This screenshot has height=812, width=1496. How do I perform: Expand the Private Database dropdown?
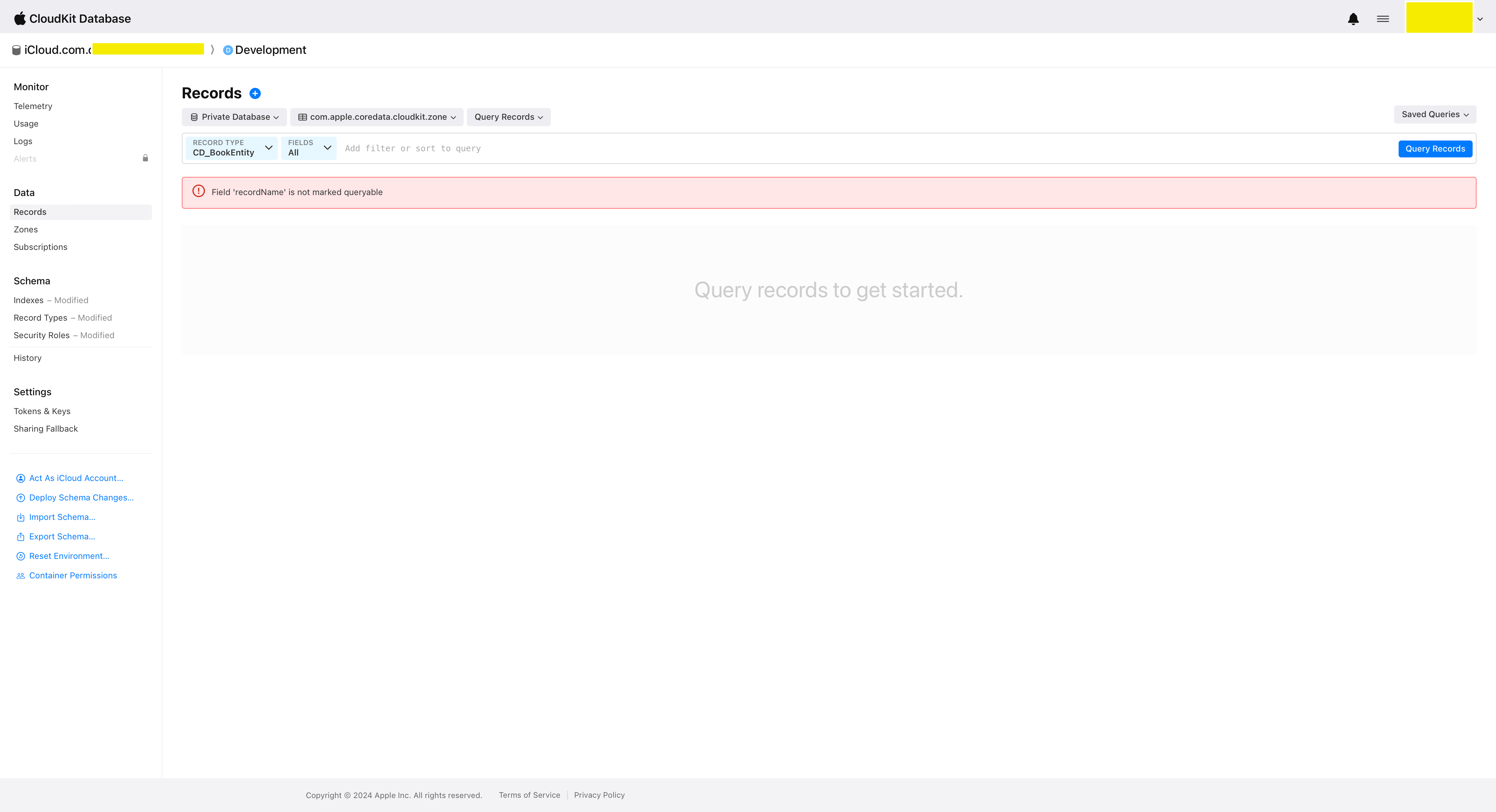pyautogui.click(x=235, y=117)
